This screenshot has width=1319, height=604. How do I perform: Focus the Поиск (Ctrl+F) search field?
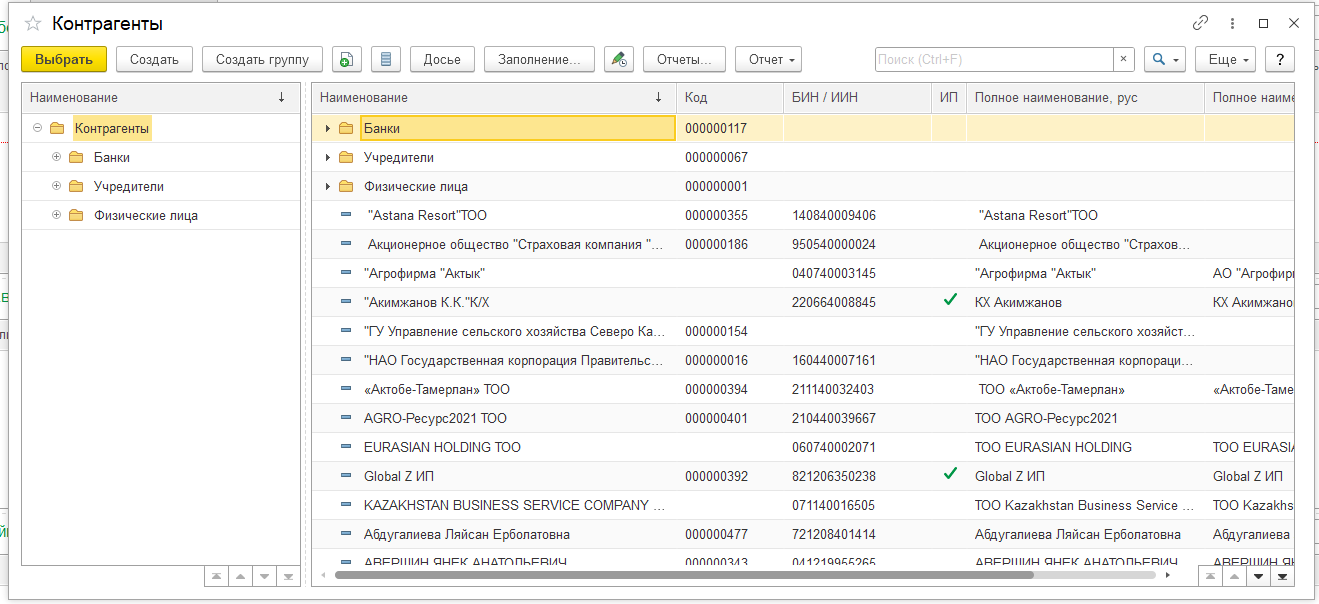pyautogui.click(x=994, y=60)
